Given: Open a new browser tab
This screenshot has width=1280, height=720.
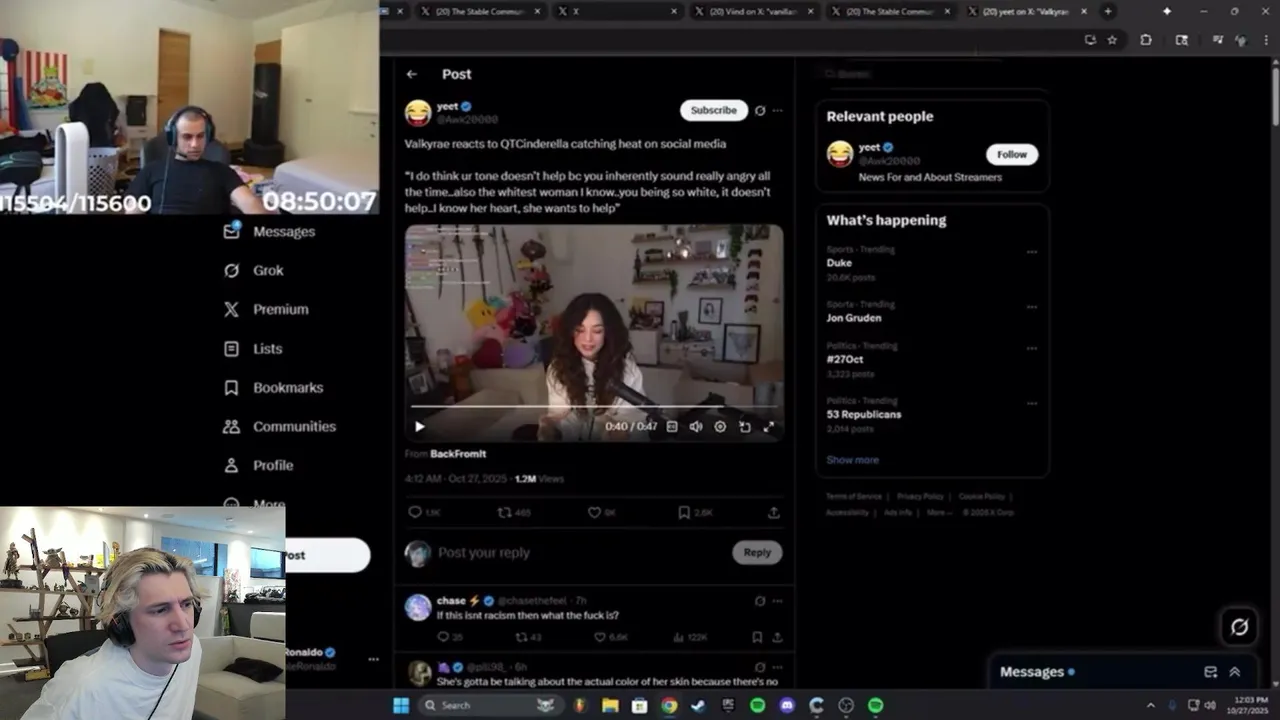Looking at the screenshot, I should click(1107, 11).
